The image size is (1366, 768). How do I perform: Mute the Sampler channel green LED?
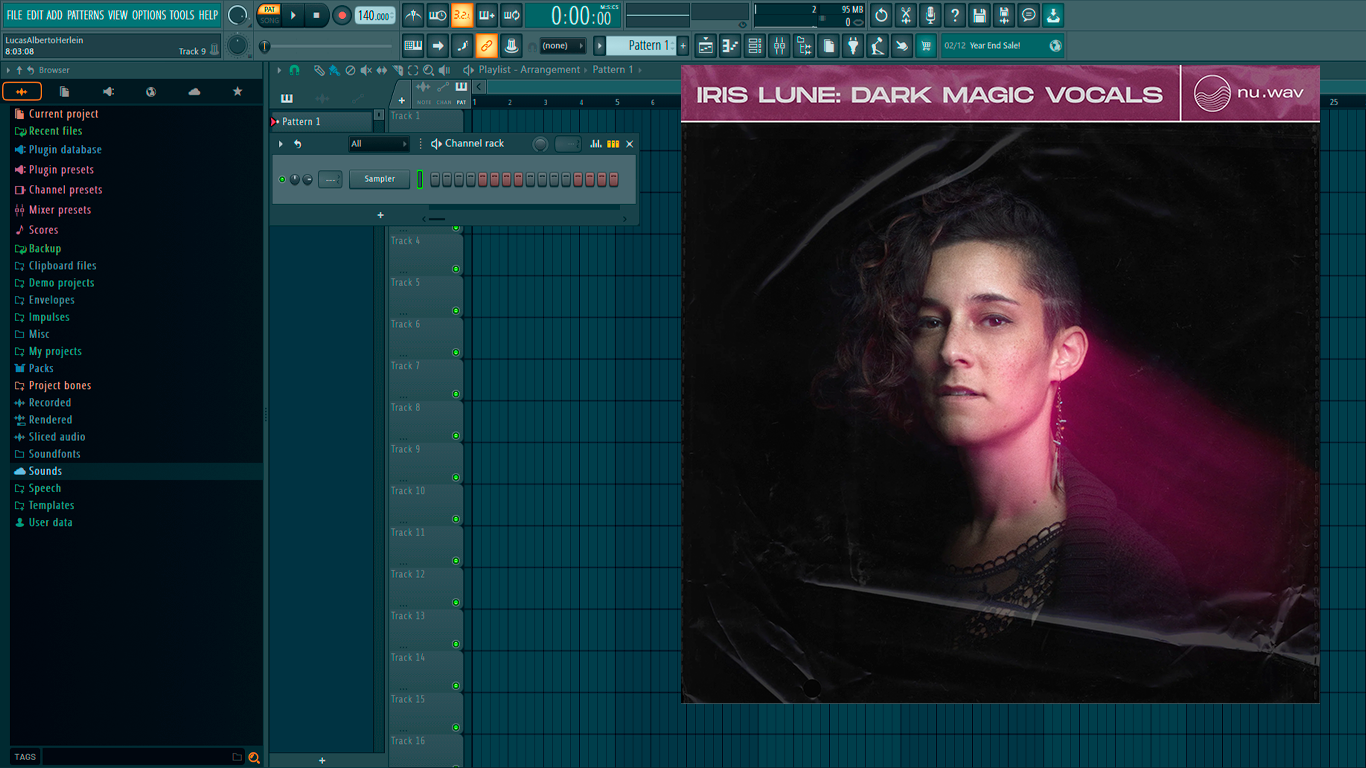click(x=282, y=180)
